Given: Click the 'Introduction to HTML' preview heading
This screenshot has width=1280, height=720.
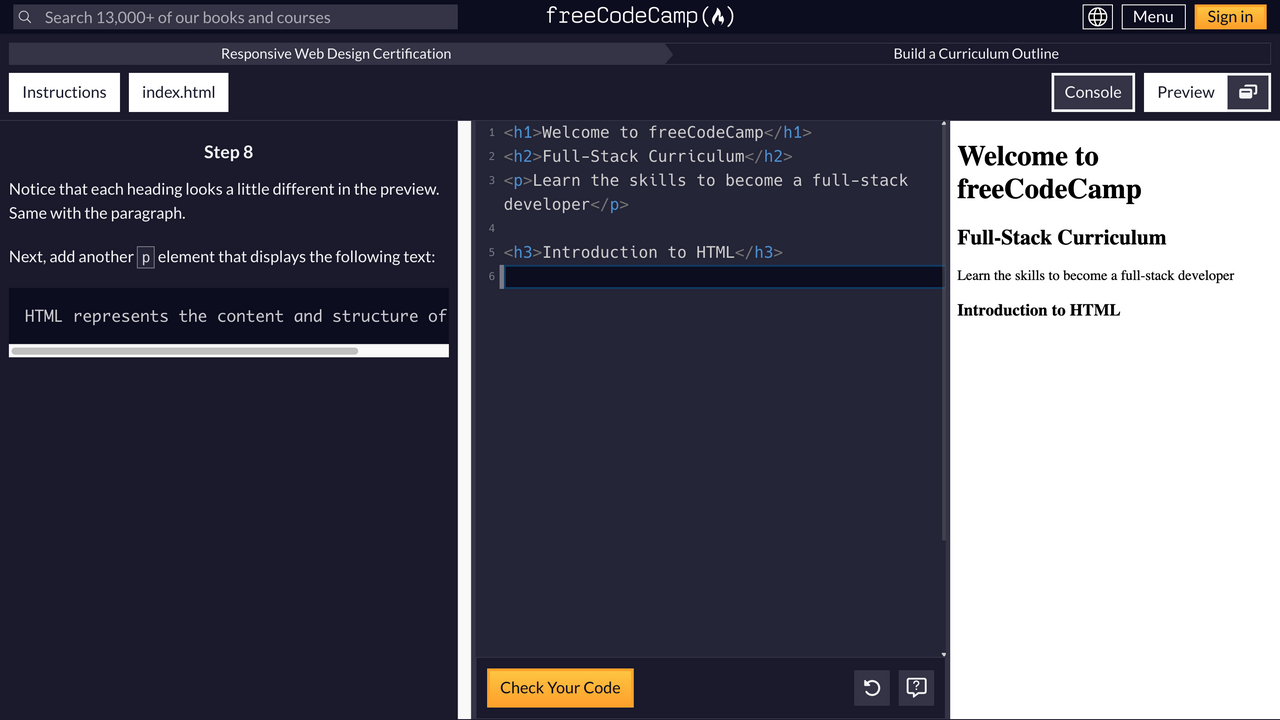Looking at the screenshot, I should 1038,310.
